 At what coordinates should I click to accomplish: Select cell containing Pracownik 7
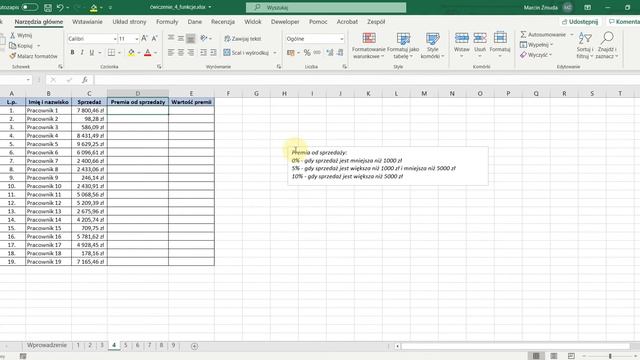click(x=49, y=161)
